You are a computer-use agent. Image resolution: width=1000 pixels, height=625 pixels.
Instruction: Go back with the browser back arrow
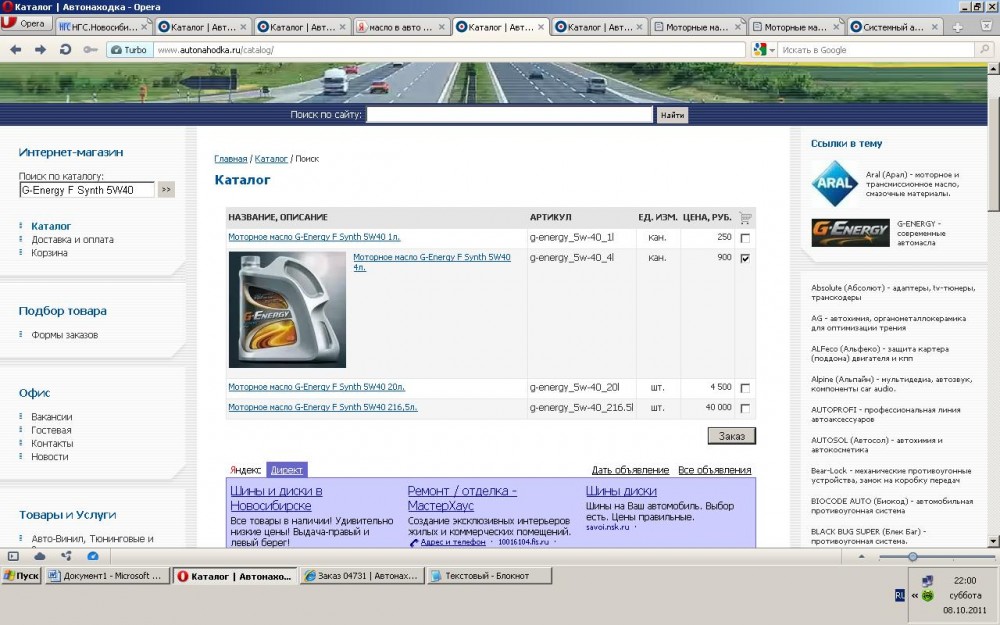(x=16, y=50)
